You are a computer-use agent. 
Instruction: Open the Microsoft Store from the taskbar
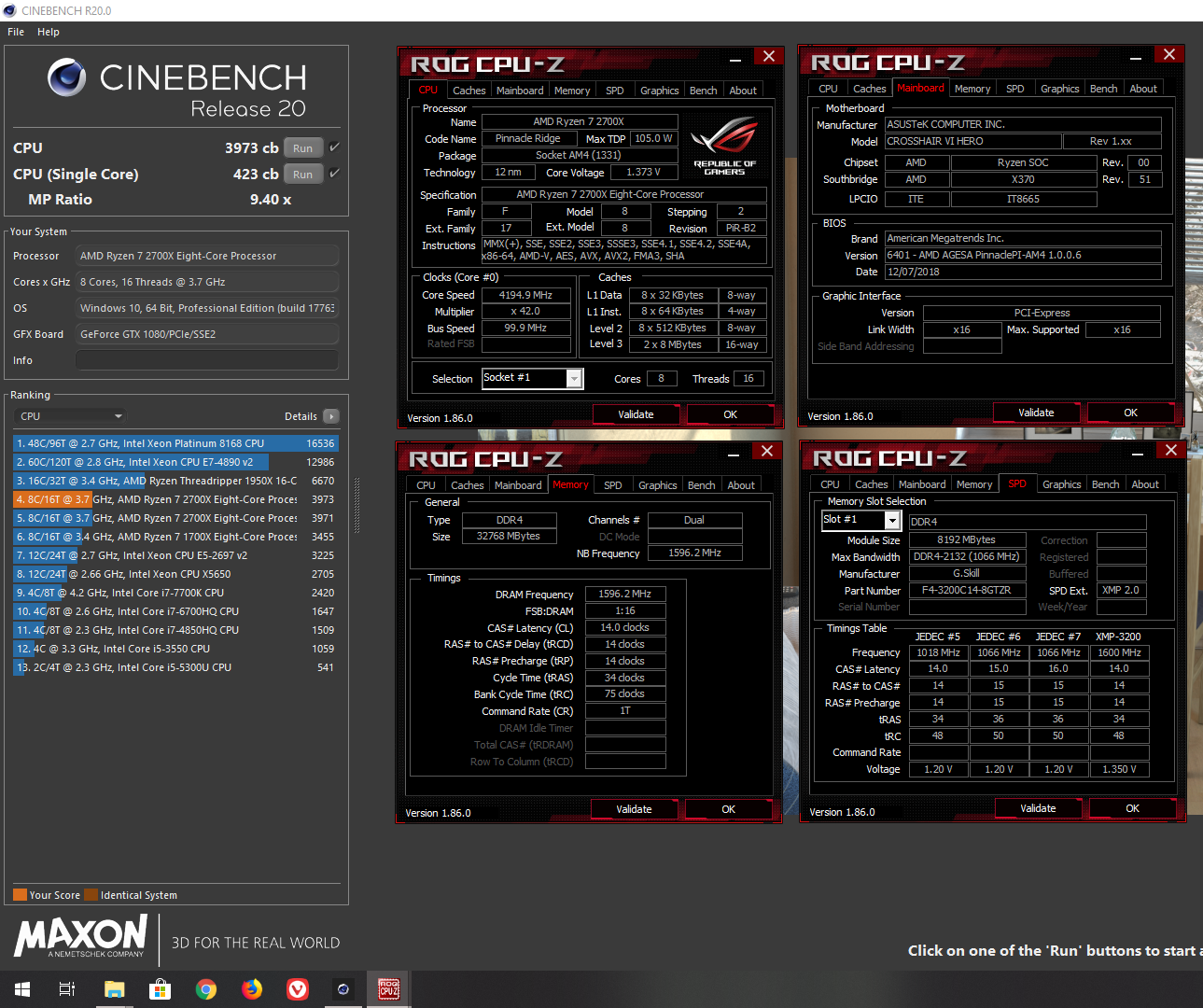pos(161,989)
